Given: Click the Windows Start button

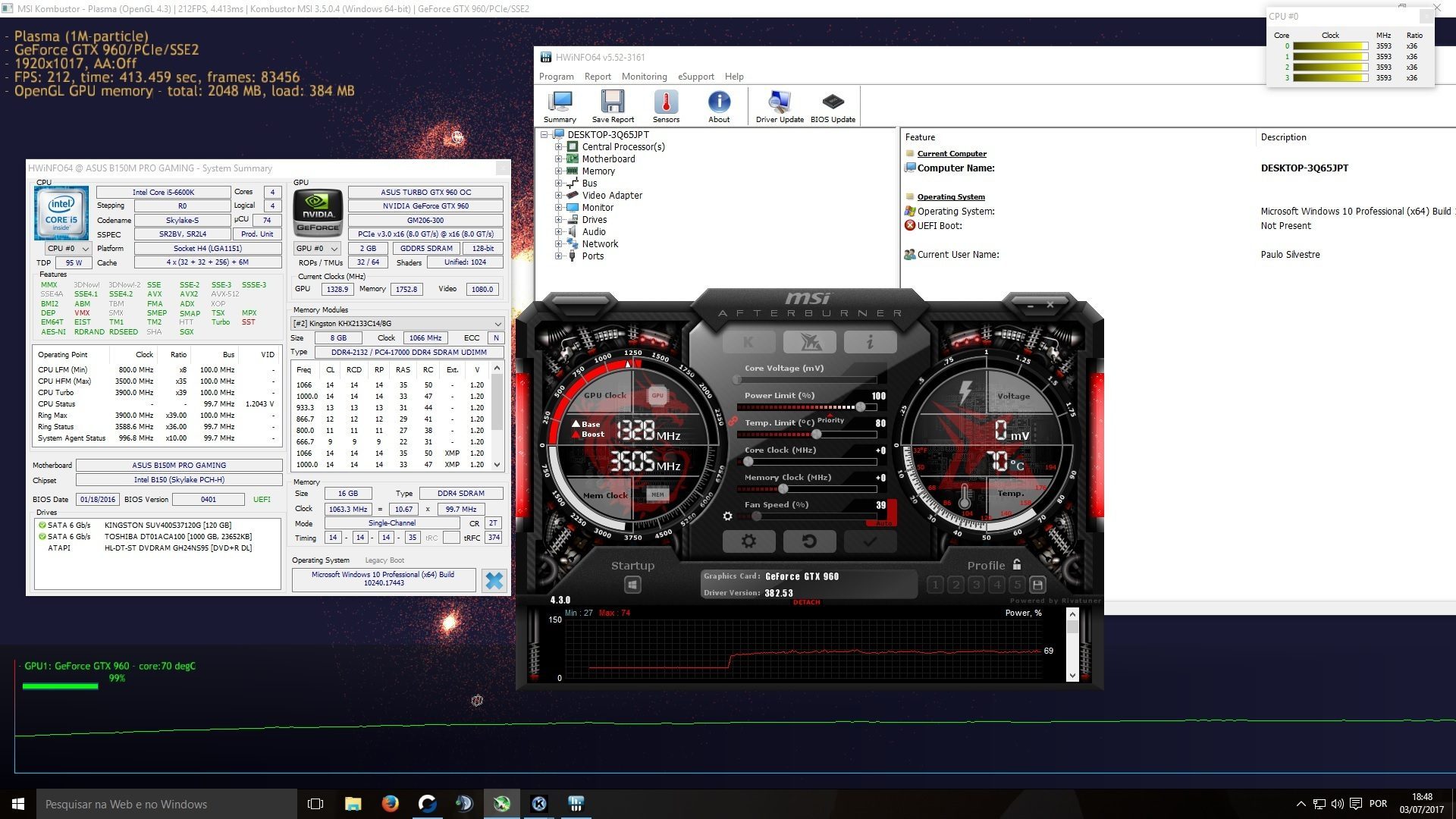Looking at the screenshot, I should click(x=18, y=804).
